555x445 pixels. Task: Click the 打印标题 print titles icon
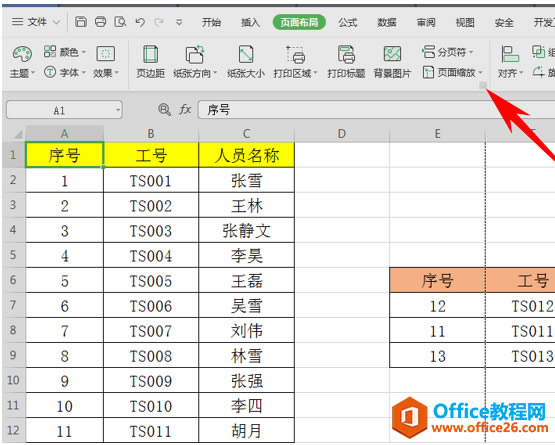click(x=346, y=62)
